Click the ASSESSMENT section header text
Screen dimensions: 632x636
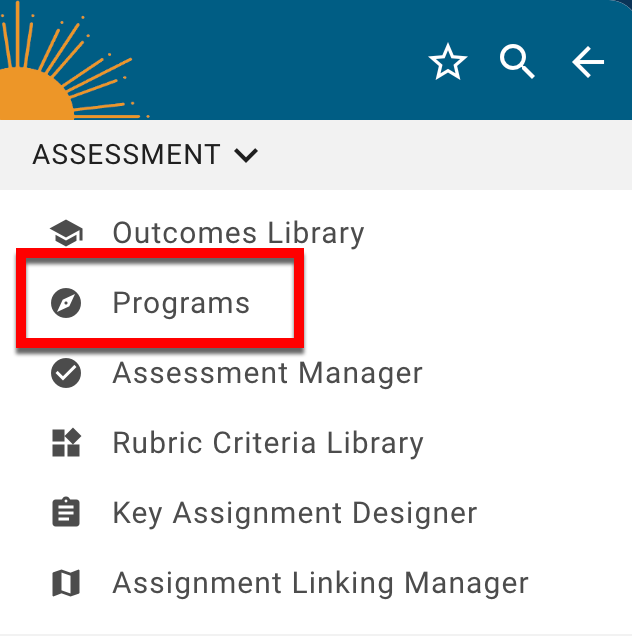[126, 155]
